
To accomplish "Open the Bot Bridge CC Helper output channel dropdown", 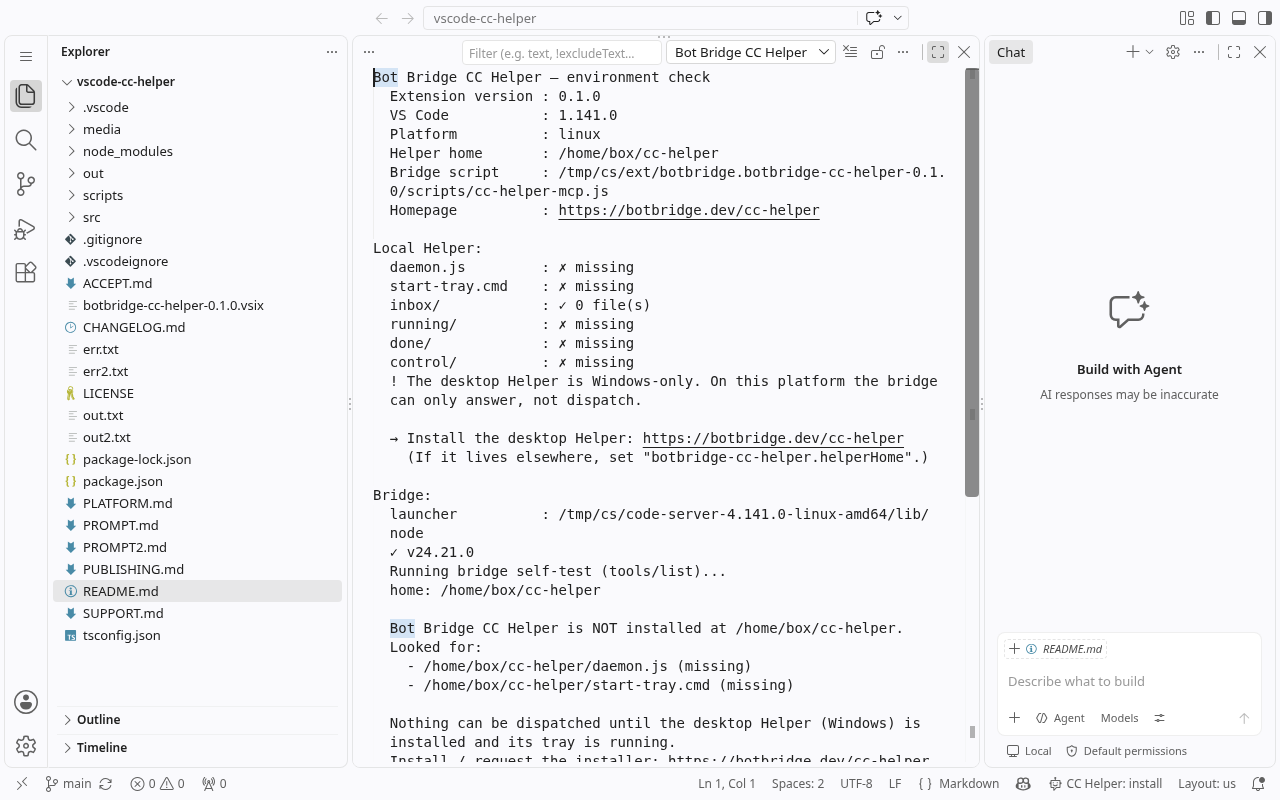I will coord(751,52).
